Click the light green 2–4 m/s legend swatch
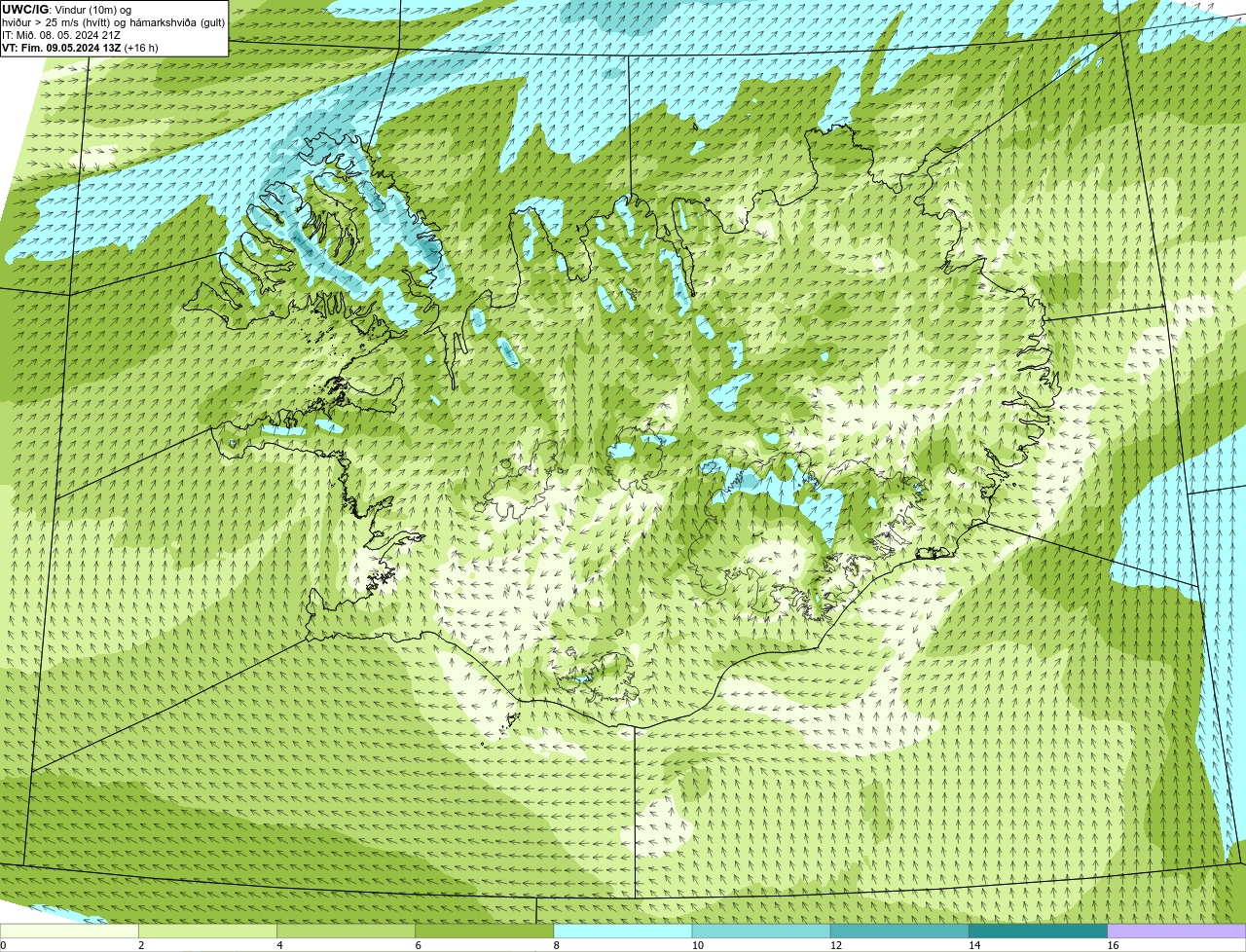The image size is (1246, 952). pos(207,931)
